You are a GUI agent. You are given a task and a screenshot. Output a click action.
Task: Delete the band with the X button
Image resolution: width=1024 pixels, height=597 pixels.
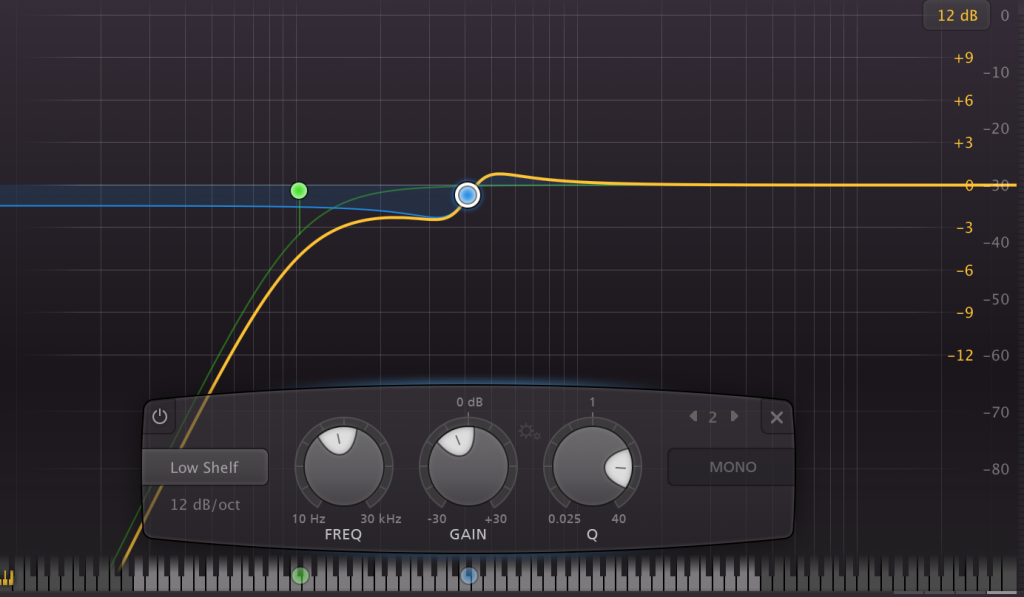[x=777, y=416]
